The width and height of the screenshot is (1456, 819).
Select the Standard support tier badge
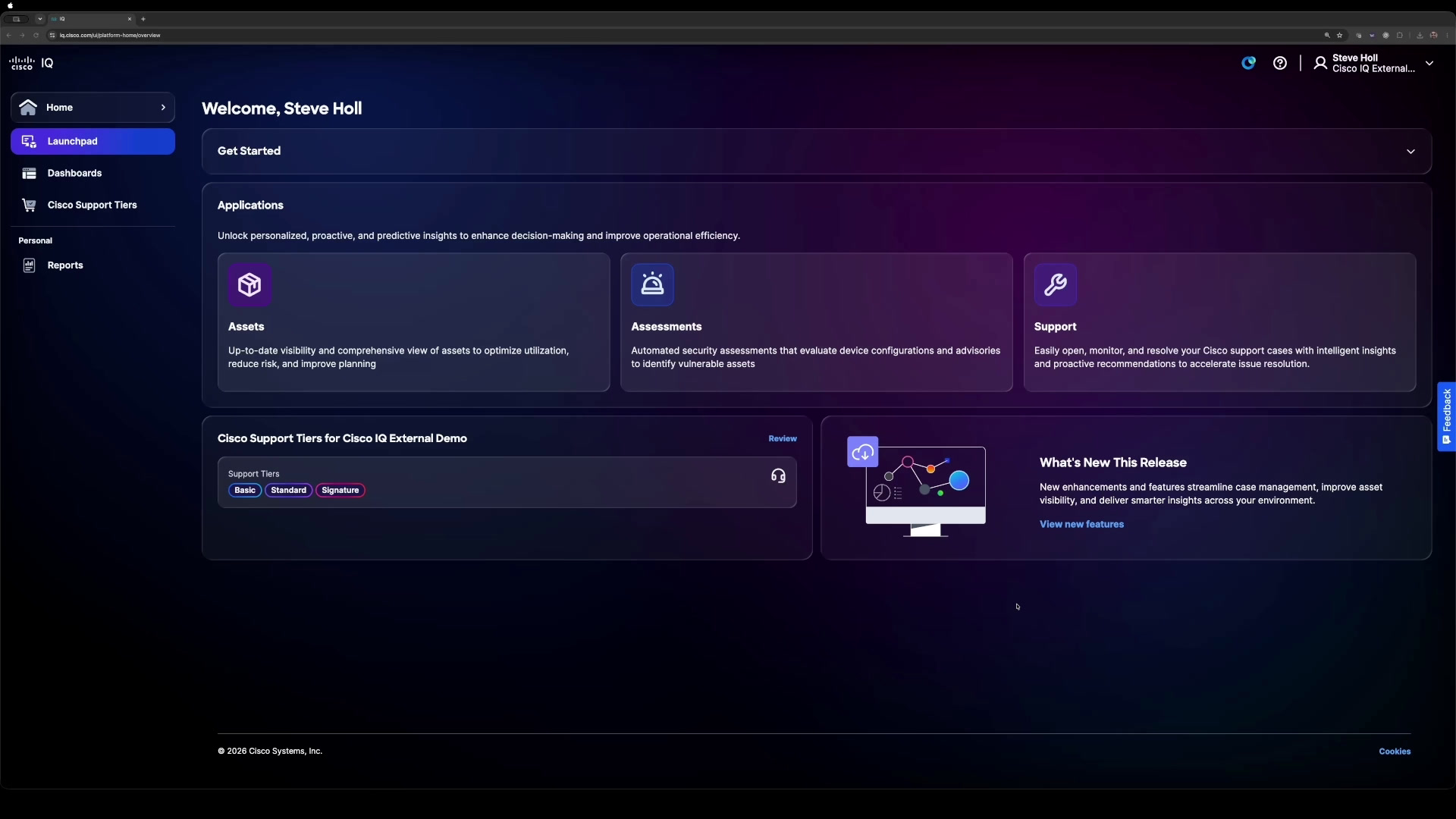pos(288,491)
